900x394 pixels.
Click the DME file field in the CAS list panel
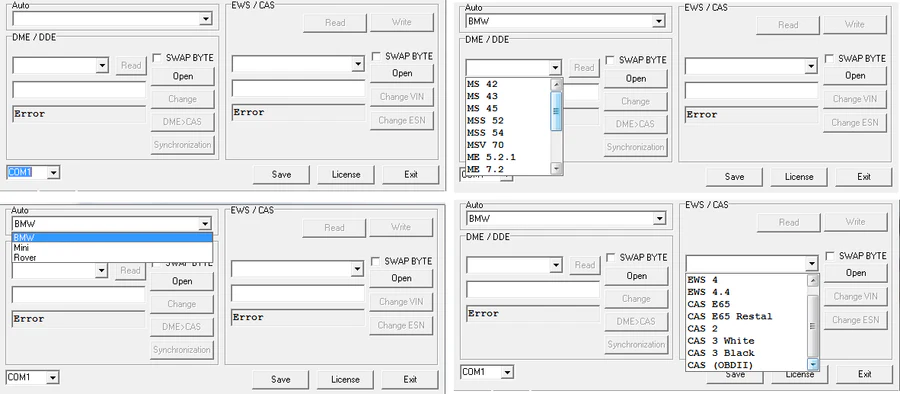(x=533, y=289)
